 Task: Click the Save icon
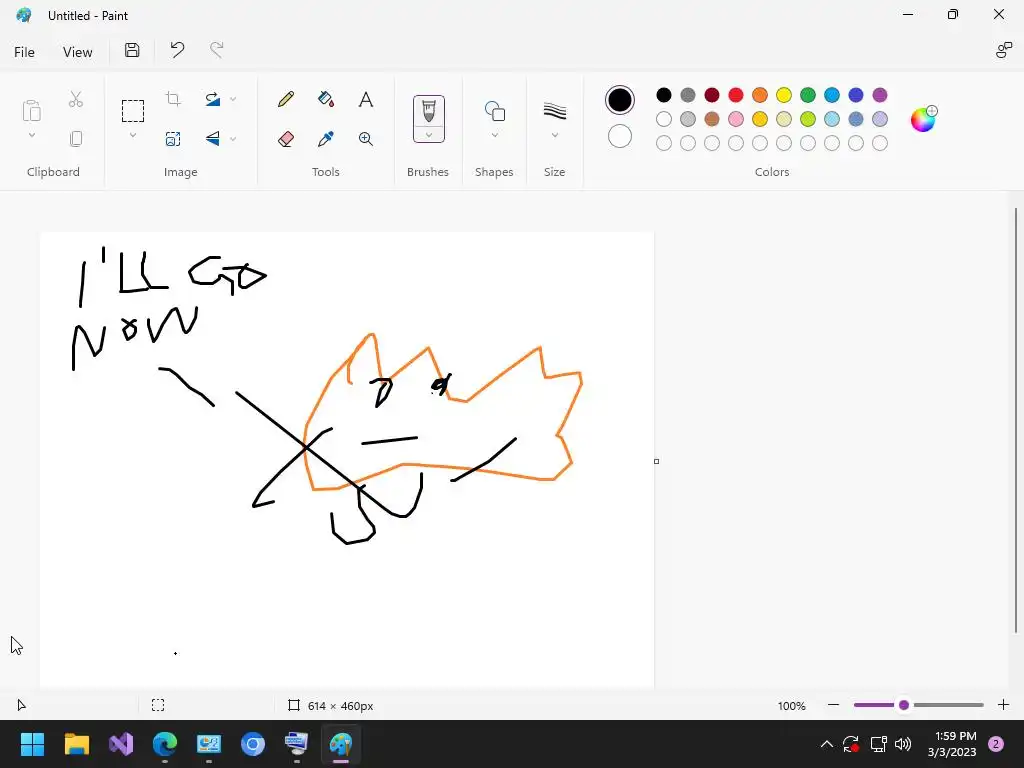coord(132,50)
